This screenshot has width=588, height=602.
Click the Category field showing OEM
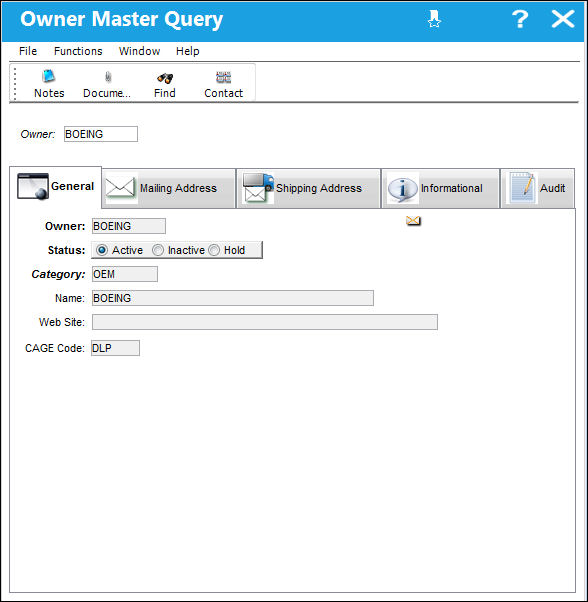125,274
